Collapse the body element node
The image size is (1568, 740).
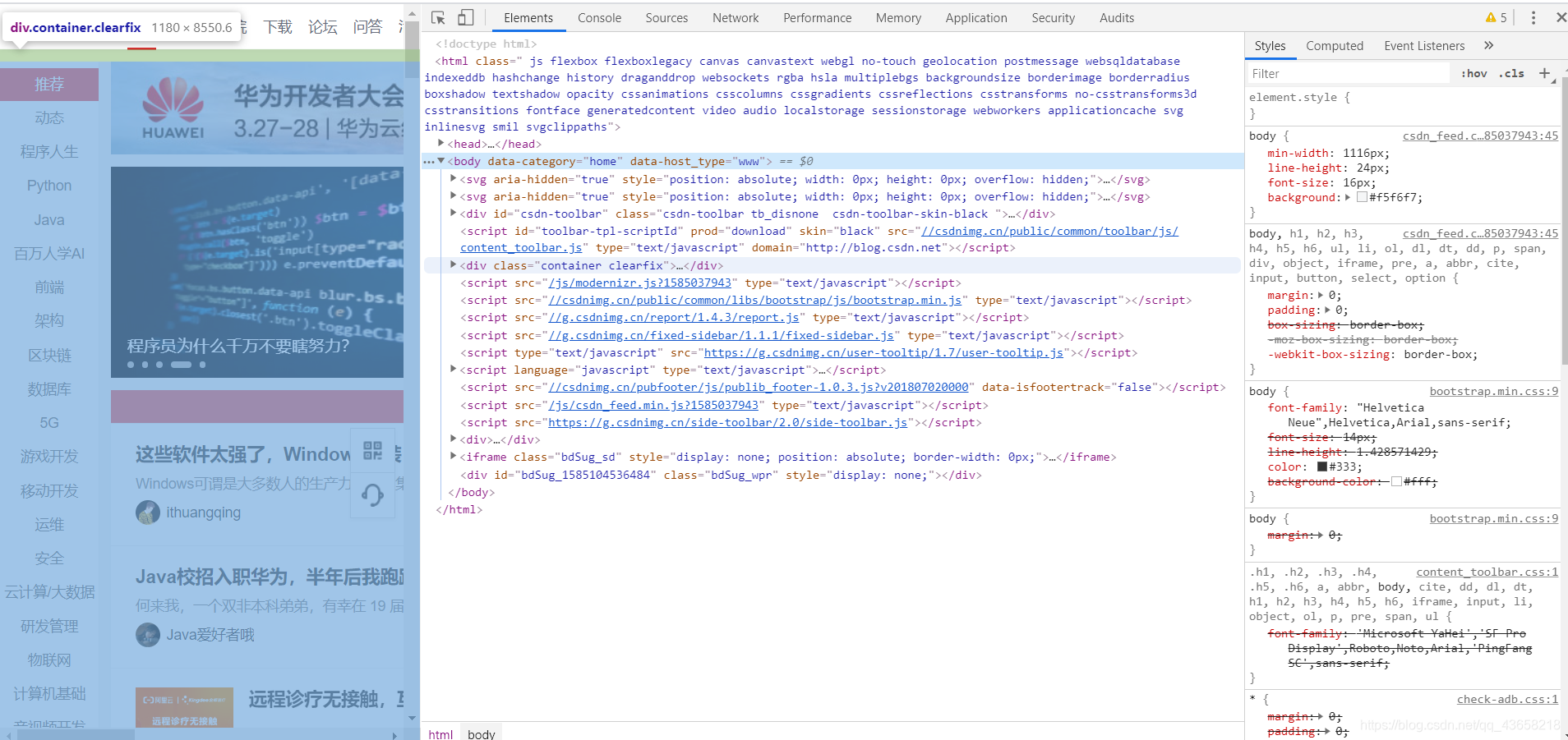pos(441,161)
